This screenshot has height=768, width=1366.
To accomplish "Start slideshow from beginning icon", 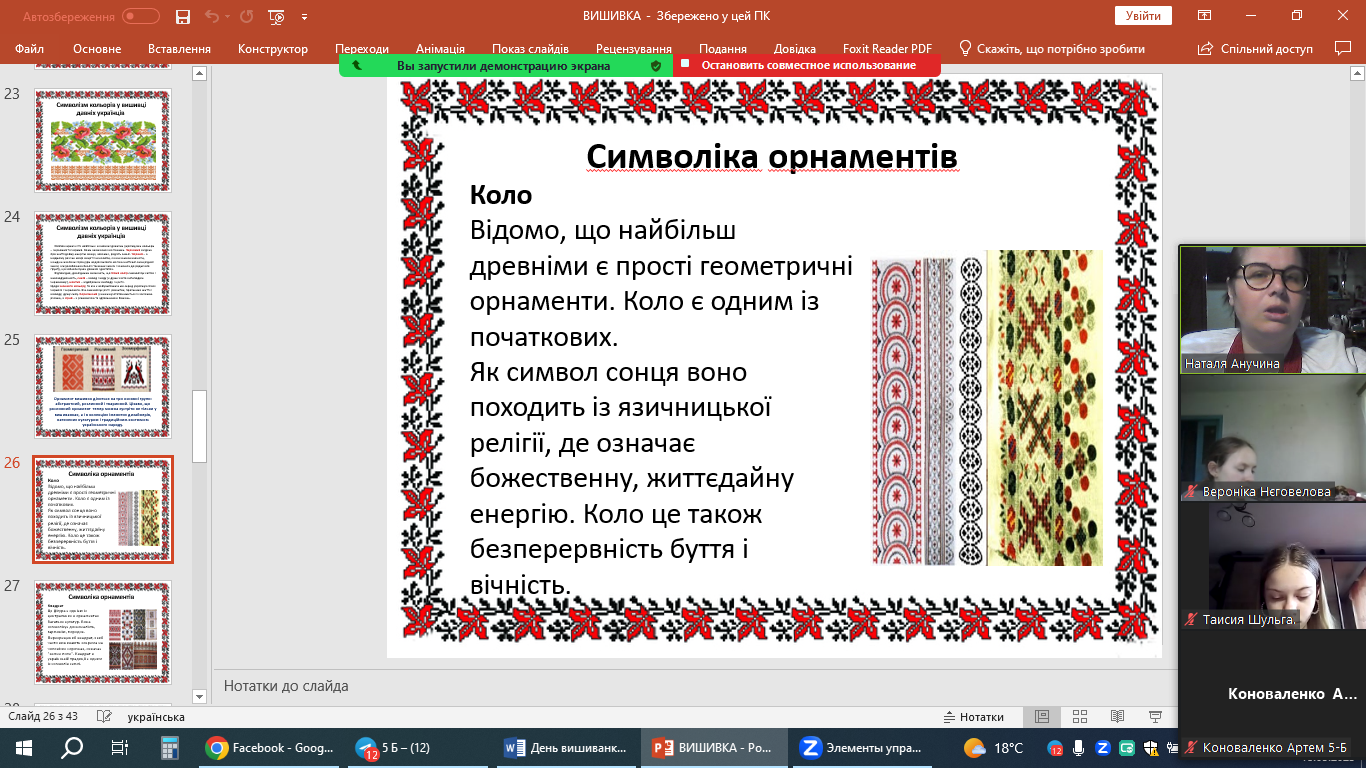I will pos(277,16).
